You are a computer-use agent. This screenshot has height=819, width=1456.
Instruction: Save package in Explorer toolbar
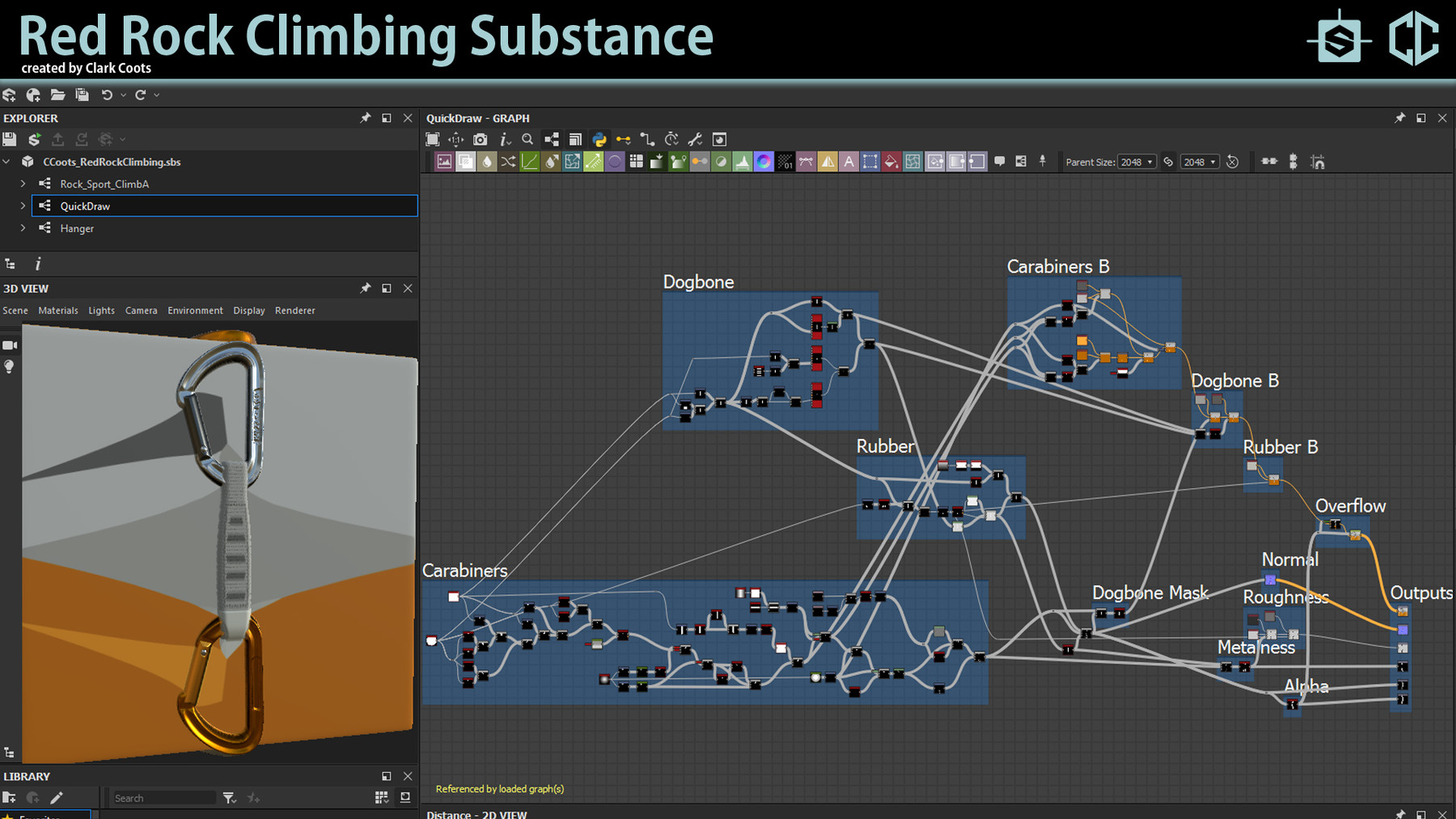tap(10, 140)
